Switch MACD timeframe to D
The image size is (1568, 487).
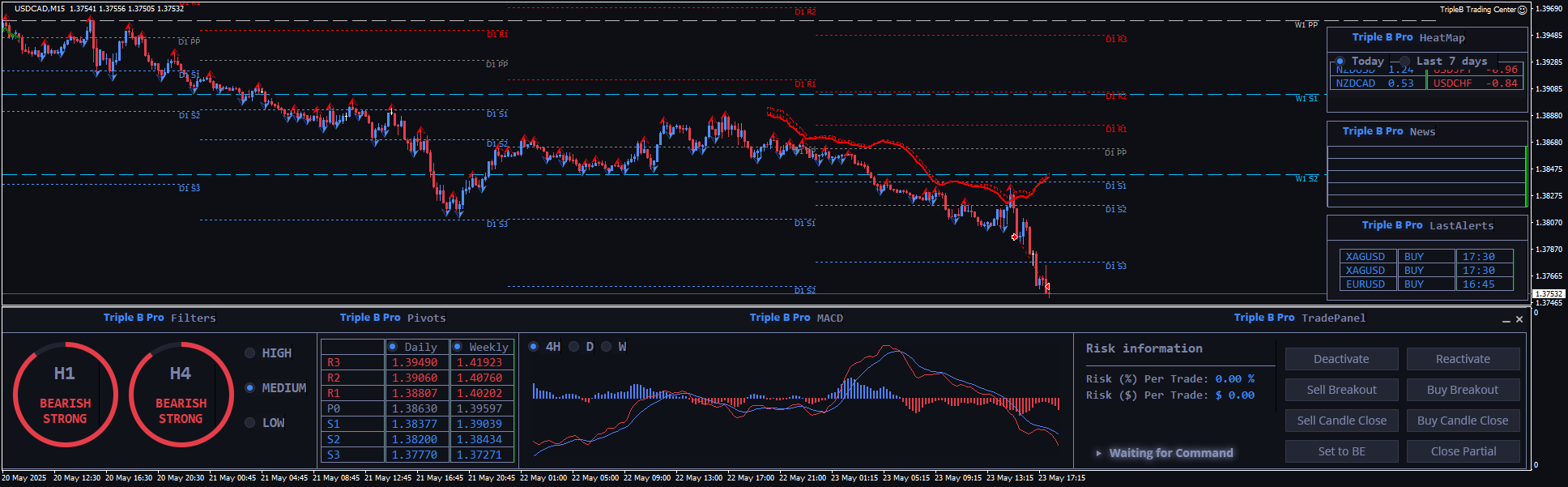574,347
